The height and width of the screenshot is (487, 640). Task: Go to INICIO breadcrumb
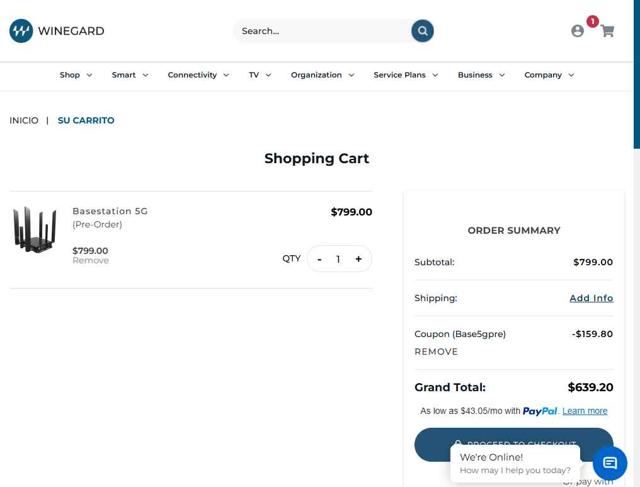(x=24, y=120)
